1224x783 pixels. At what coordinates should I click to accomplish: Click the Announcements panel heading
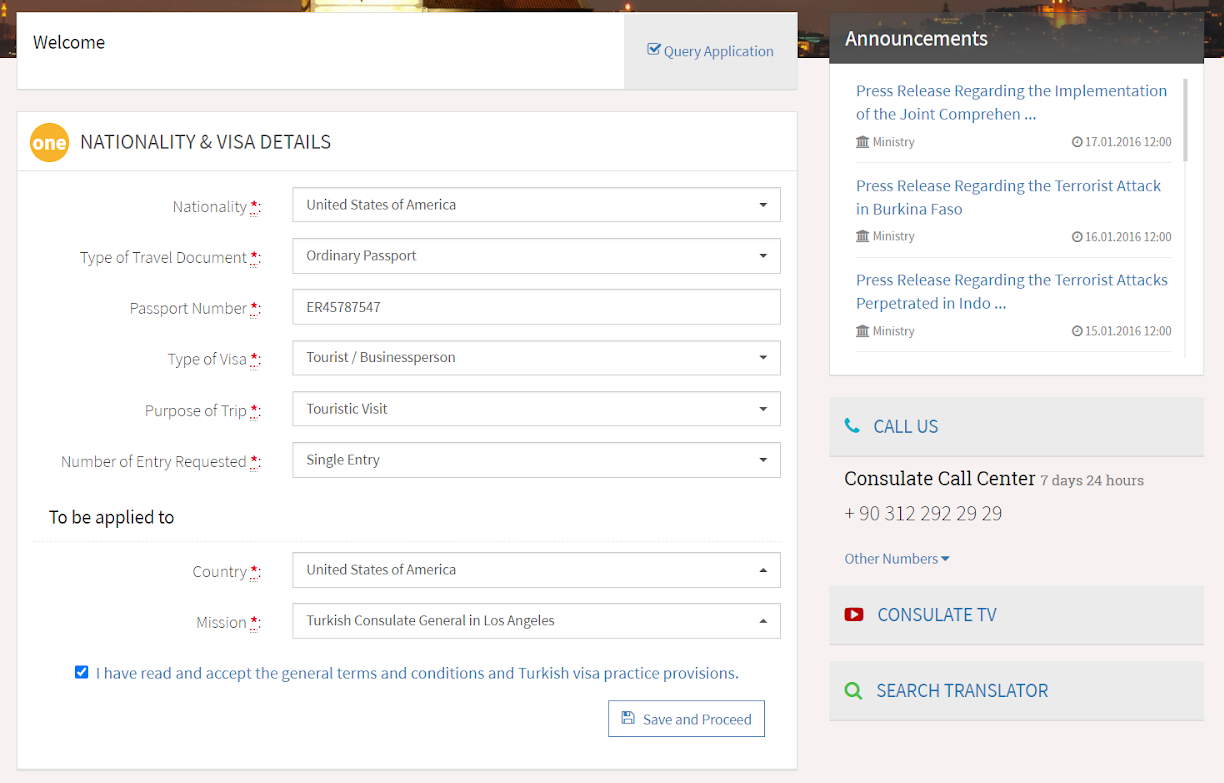point(916,39)
